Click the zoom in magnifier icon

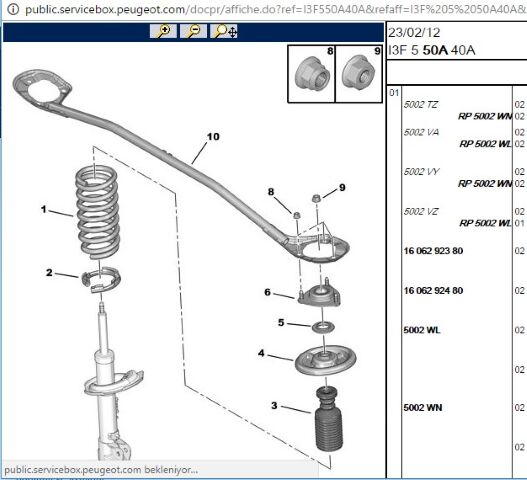(x=163, y=31)
